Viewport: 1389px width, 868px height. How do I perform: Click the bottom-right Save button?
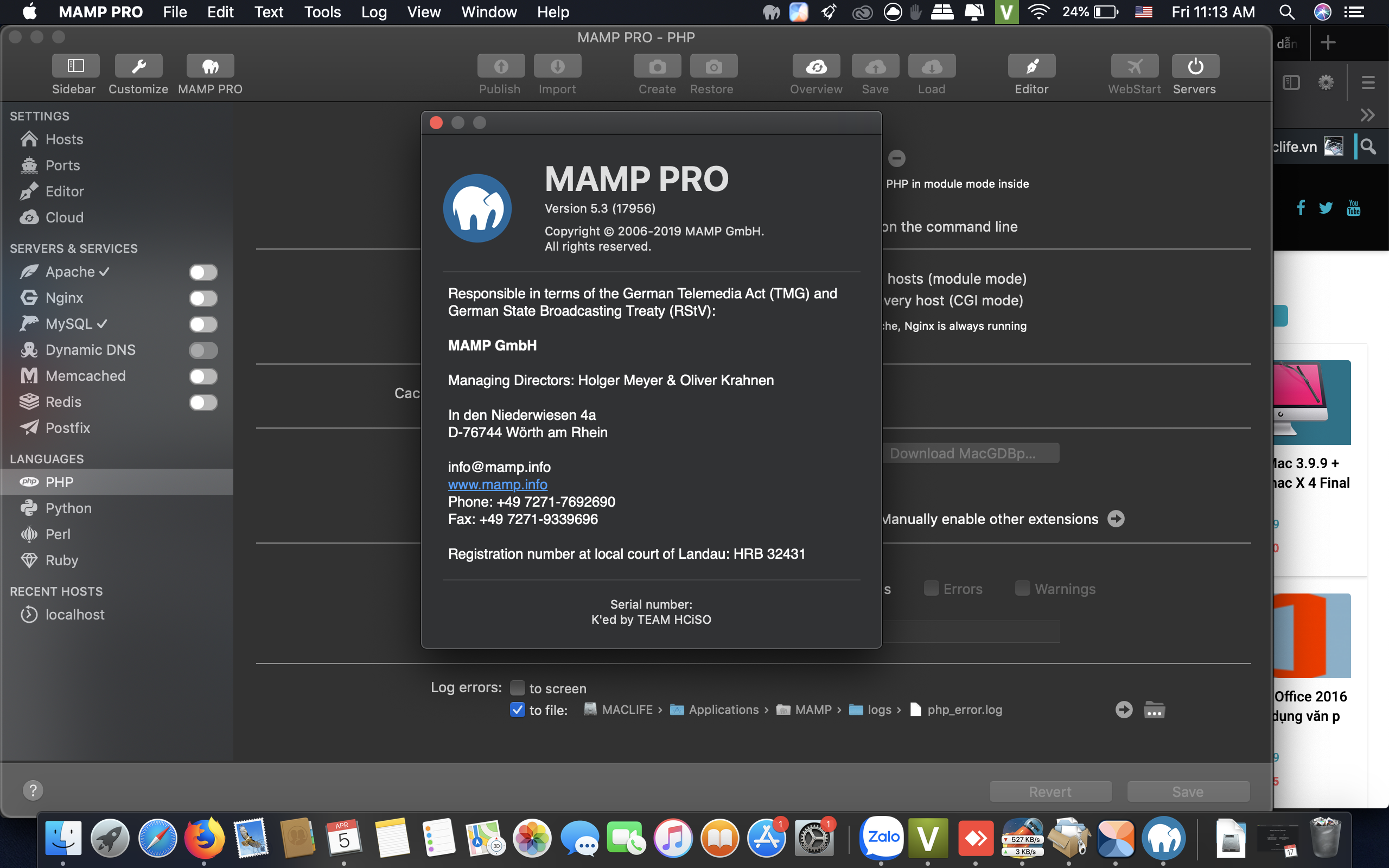click(x=1188, y=792)
